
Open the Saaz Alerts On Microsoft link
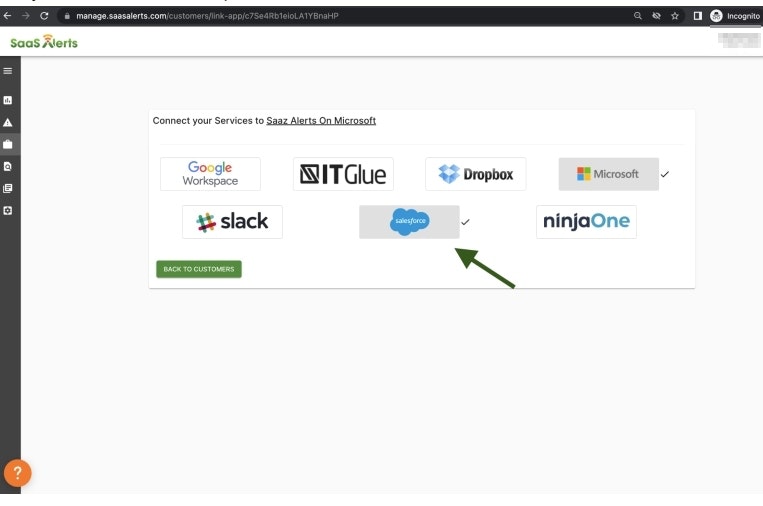click(321, 121)
